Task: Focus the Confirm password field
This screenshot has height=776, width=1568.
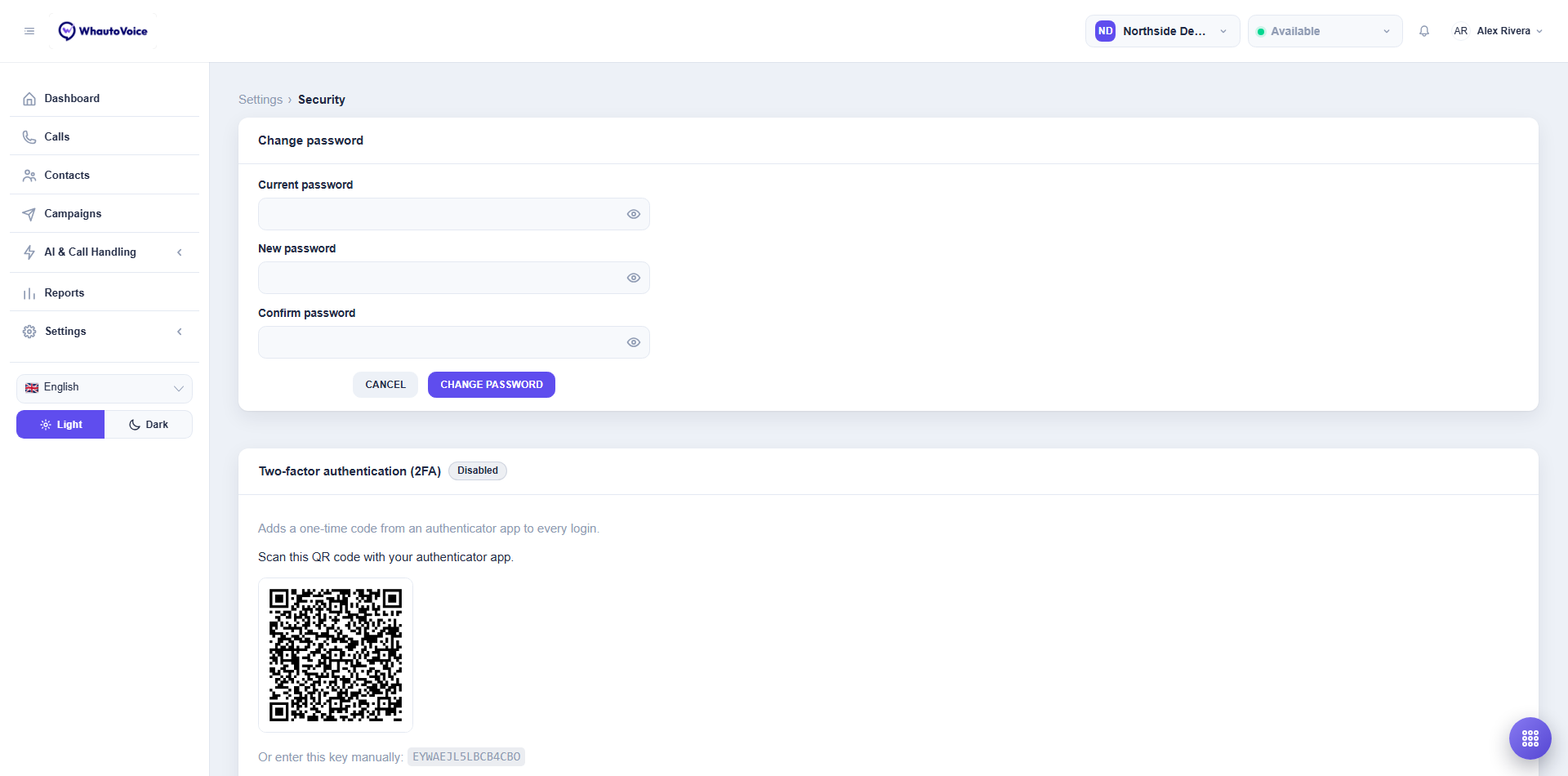Action: tap(454, 342)
